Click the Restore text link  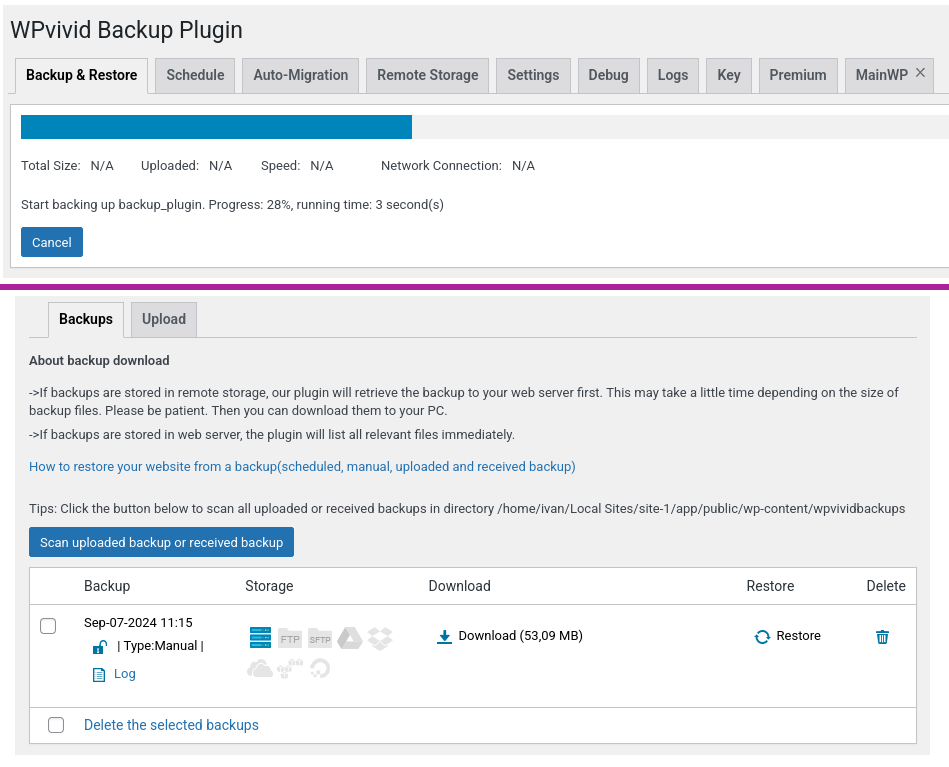pyautogui.click(x=798, y=636)
